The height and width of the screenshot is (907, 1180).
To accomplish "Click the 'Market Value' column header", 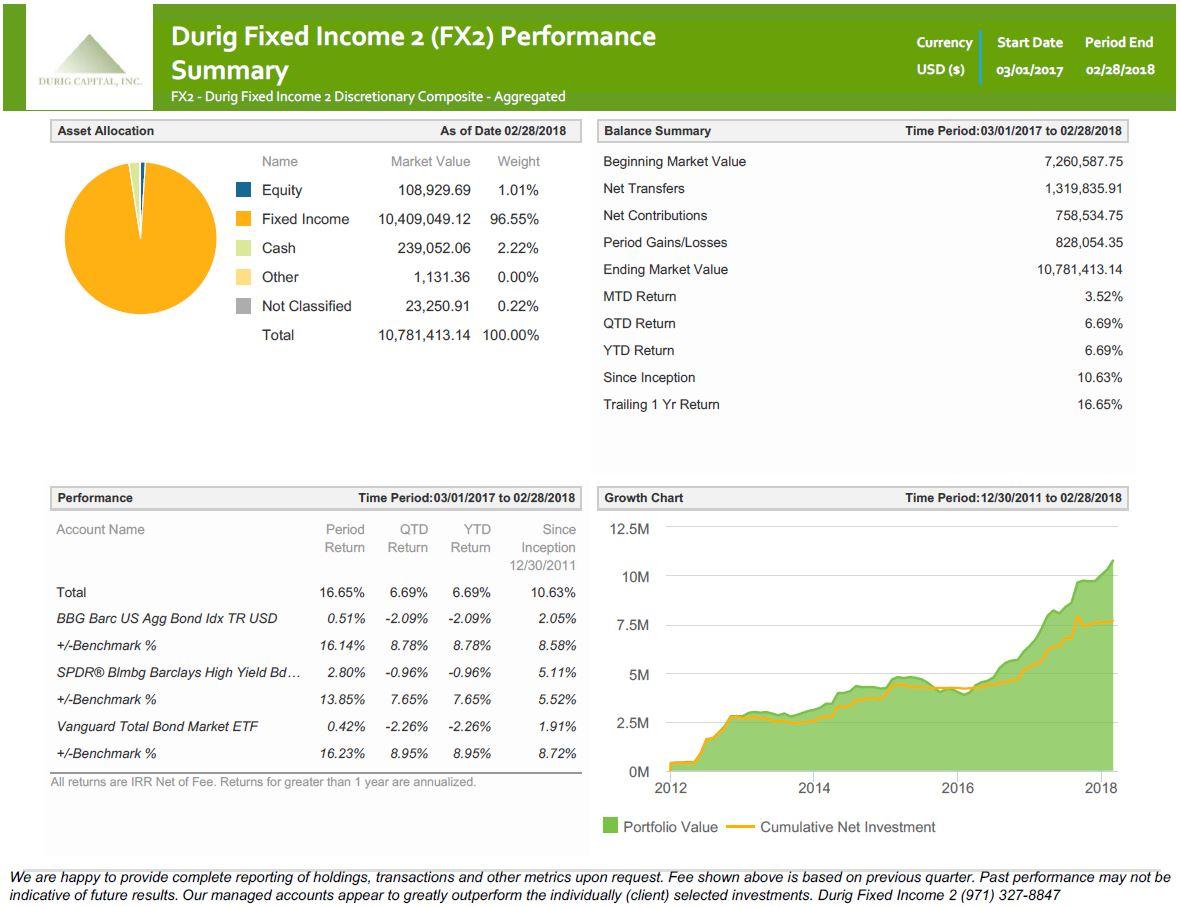I will point(430,161).
